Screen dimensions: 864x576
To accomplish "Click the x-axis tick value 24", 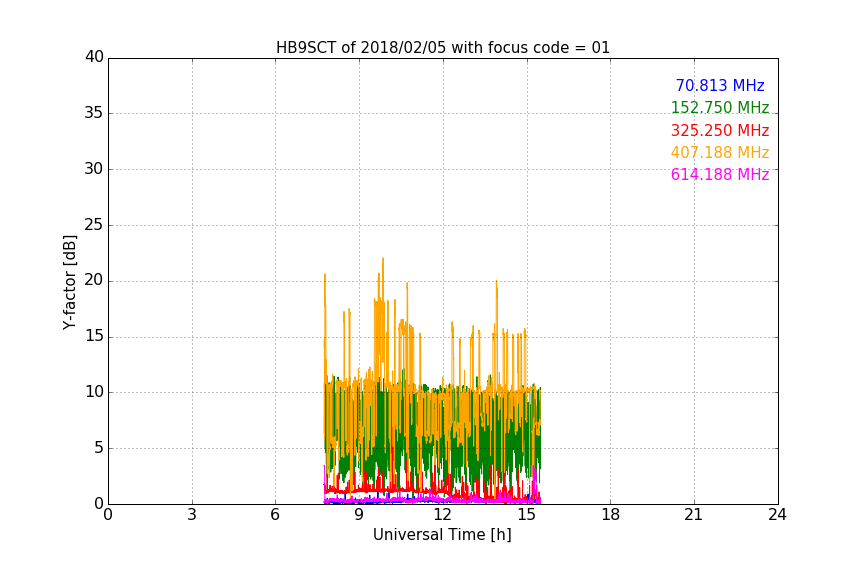I will coord(777,515).
